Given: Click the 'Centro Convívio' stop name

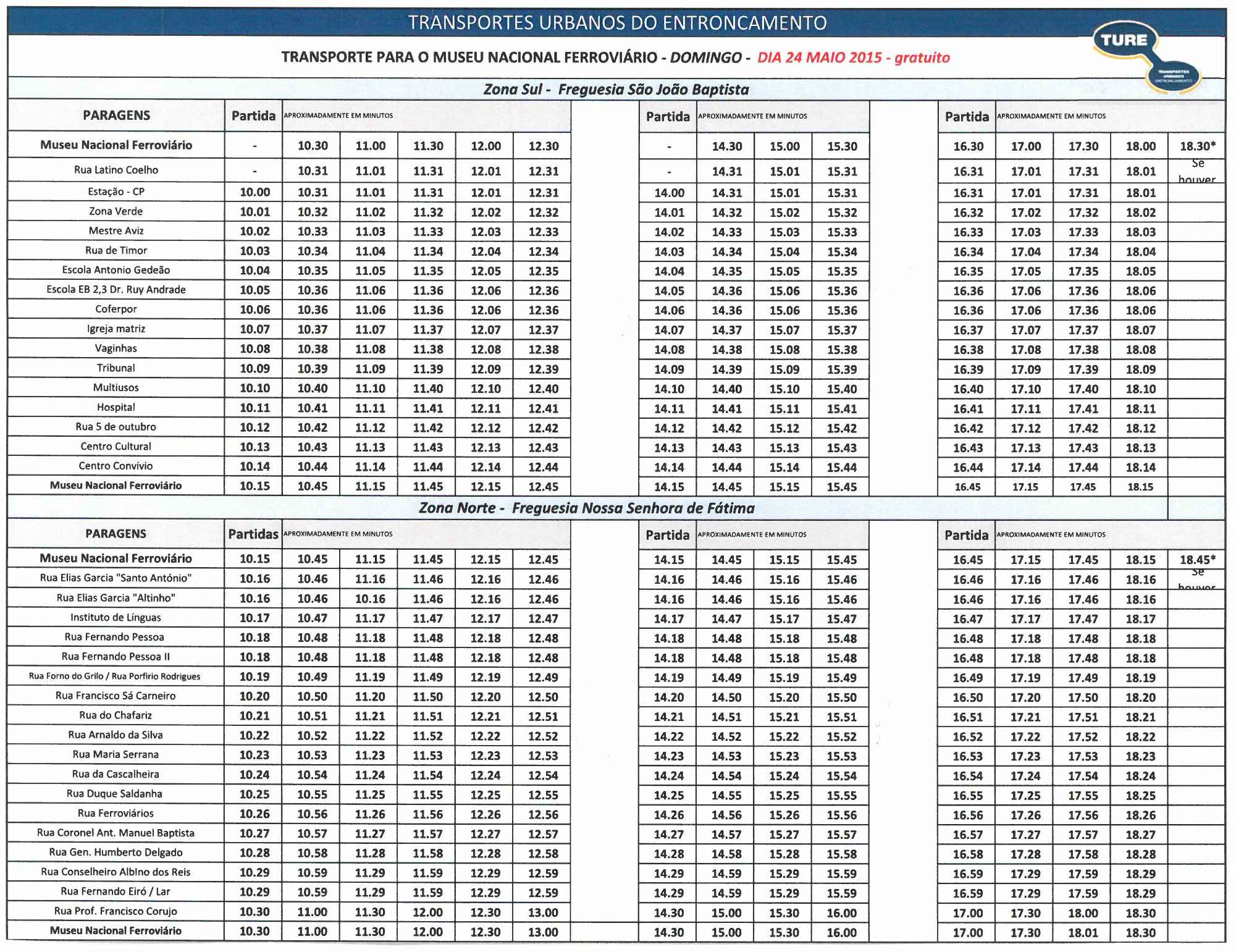Looking at the screenshot, I should click(x=116, y=466).
